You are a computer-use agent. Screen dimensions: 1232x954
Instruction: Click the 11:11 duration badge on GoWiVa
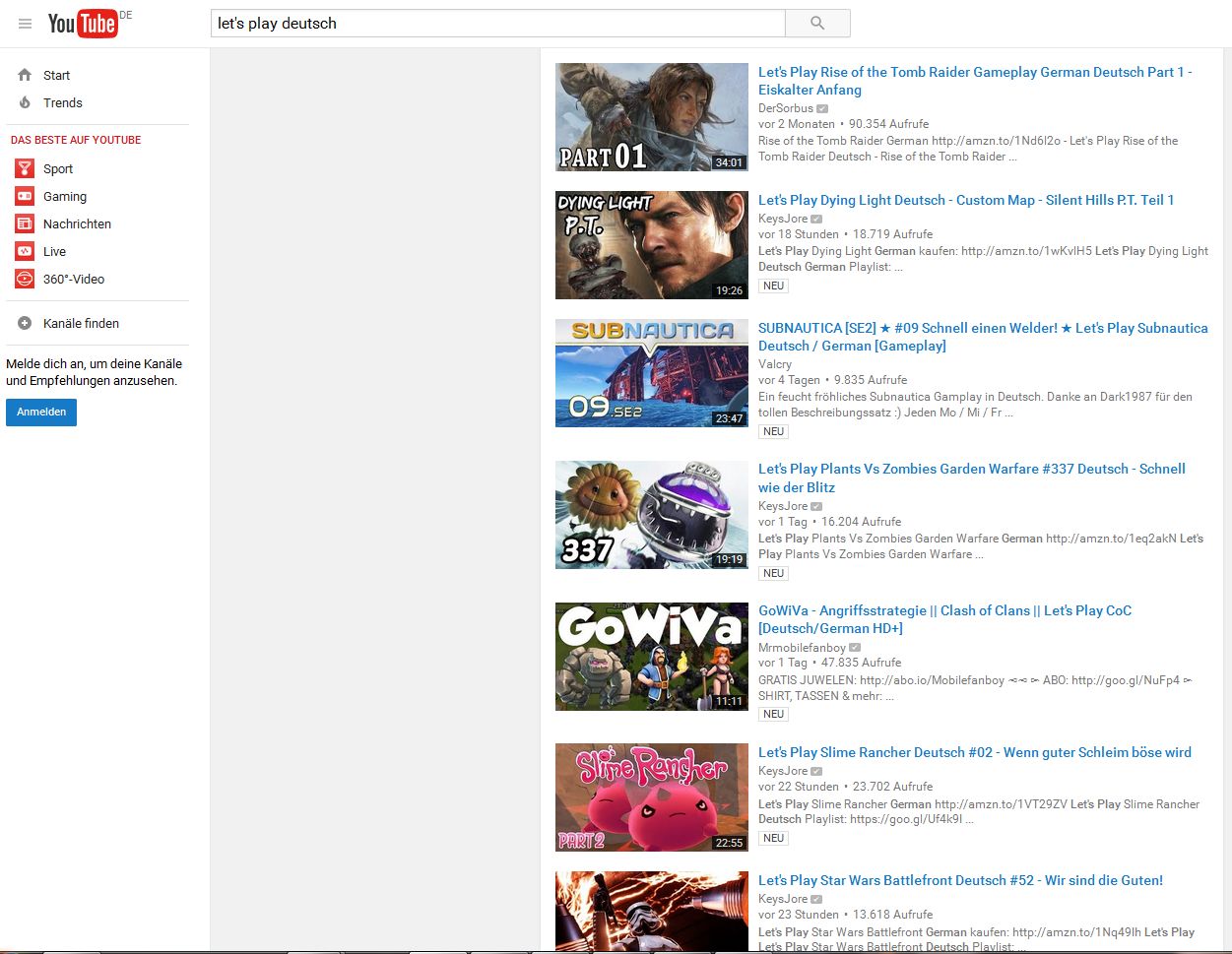tap(729, 702)
